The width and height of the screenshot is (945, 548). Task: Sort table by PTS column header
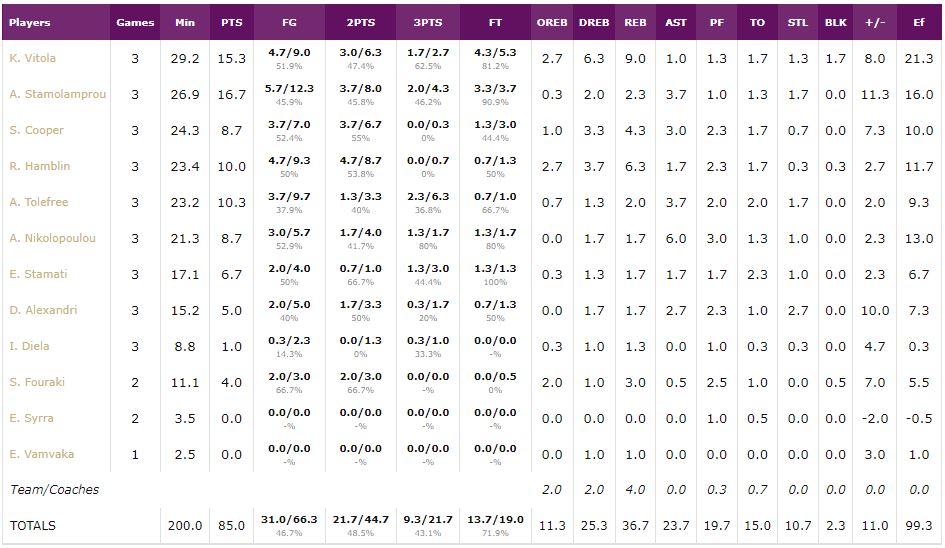coord(231,22)
